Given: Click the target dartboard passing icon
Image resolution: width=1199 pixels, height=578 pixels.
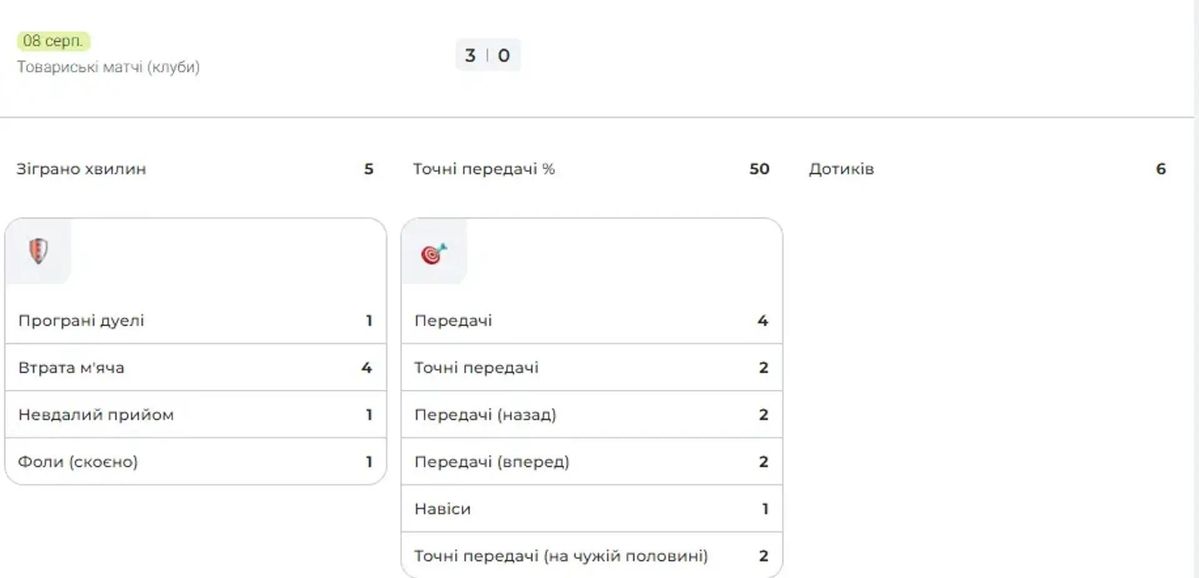Looking at the screenshot, I should click(434, 253).
